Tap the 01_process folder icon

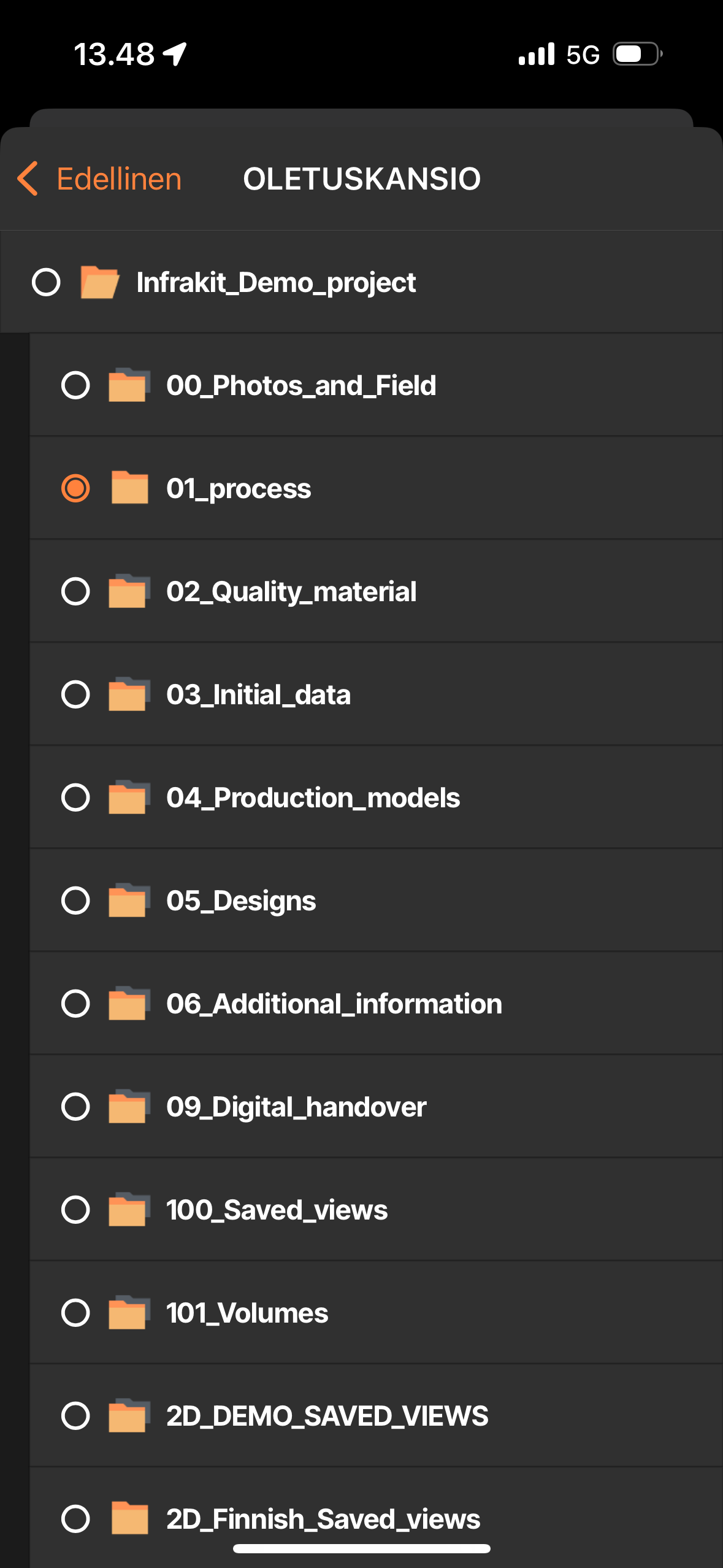[x=129, y=488]
